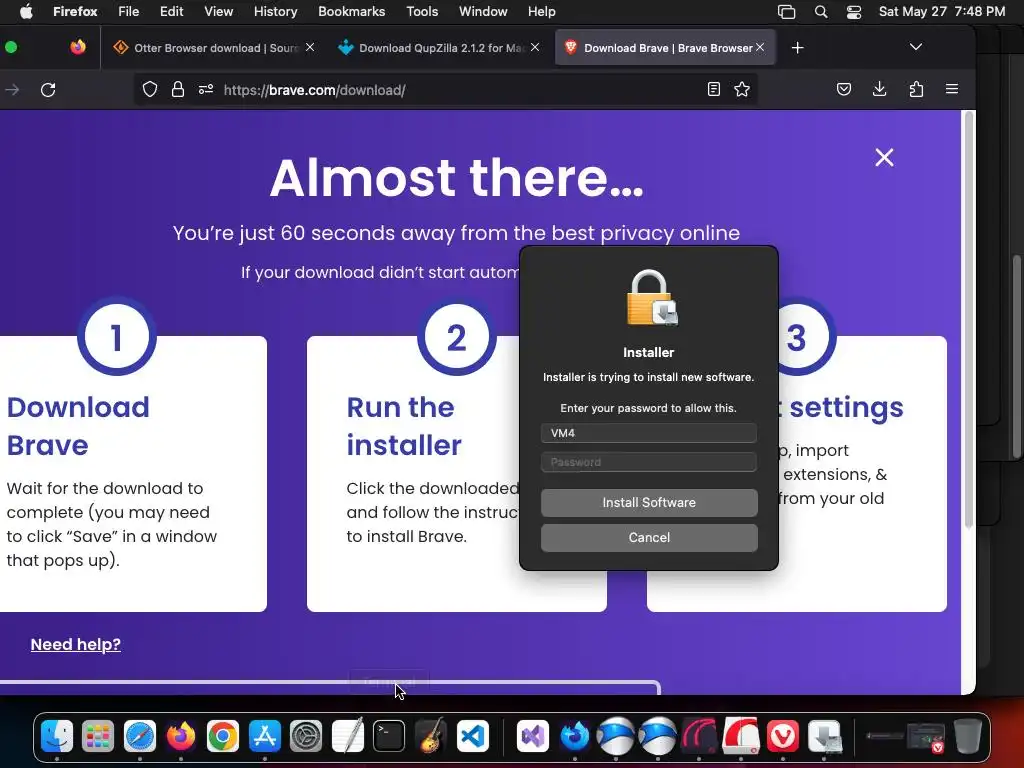The width and height of the screenshot is (1024, 768).
Task: Open the Apple menu
Action: 26,11
